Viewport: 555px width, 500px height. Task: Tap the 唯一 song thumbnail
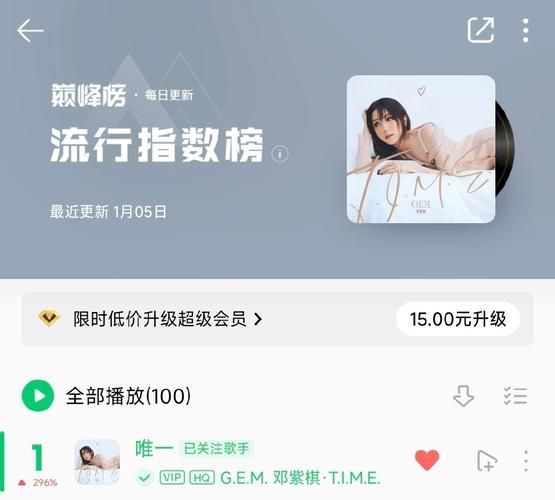click(97, 462)
